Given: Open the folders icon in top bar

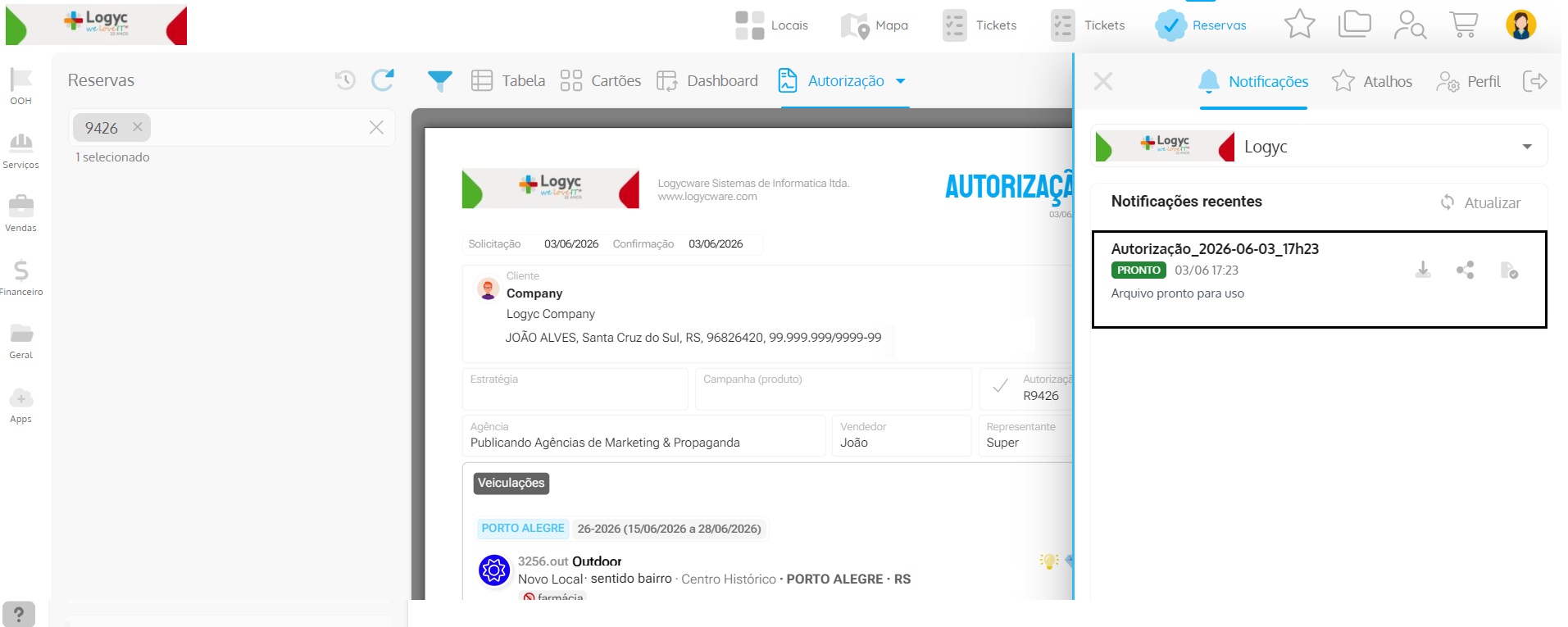Looking at the screenshot, I should [x=1354, y=25].
